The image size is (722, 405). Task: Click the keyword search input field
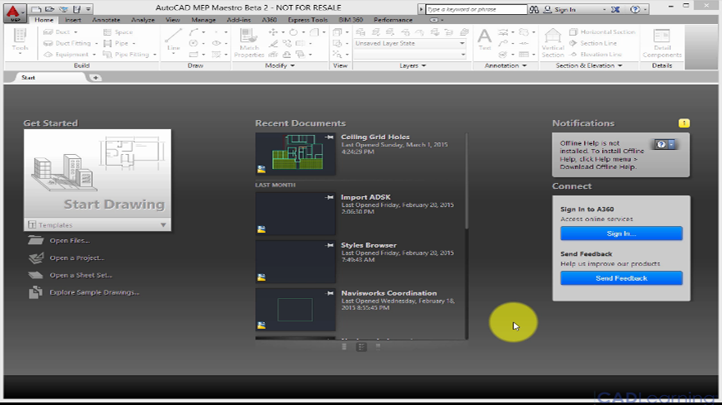476,9
